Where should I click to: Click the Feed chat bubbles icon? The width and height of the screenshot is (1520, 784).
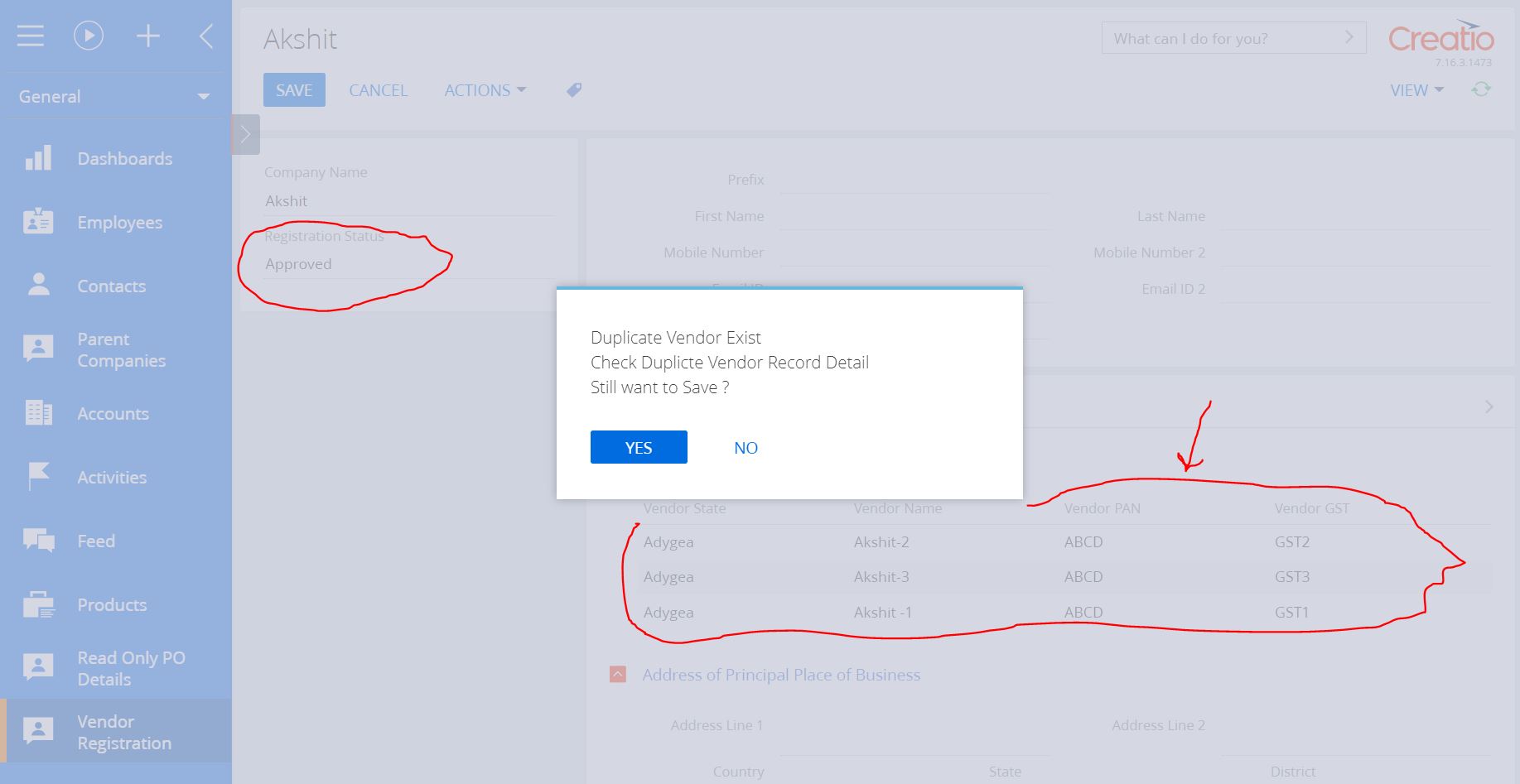[38, 541]
